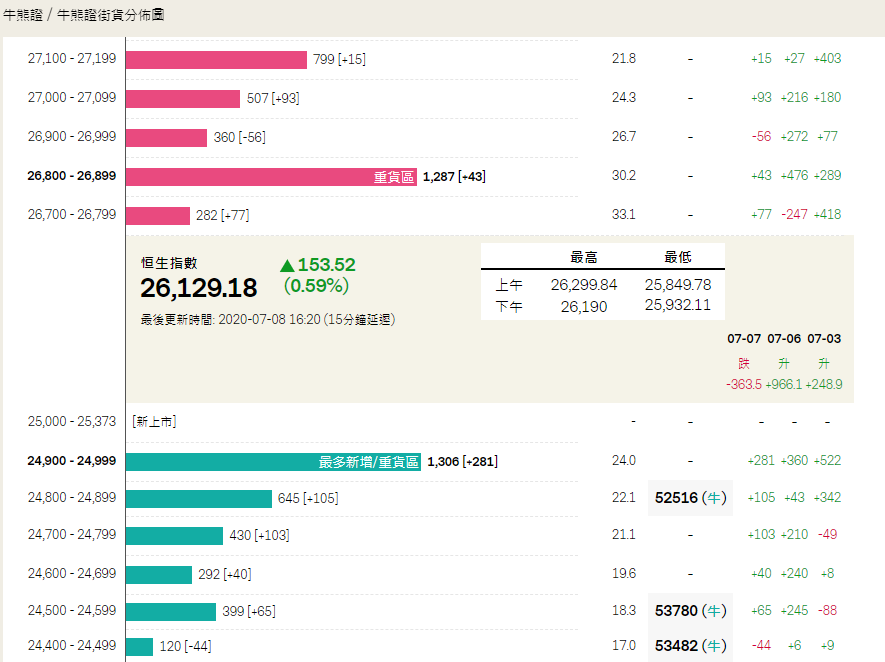
Task: Select the 最高 column header
Action: [x=584, y=257]
